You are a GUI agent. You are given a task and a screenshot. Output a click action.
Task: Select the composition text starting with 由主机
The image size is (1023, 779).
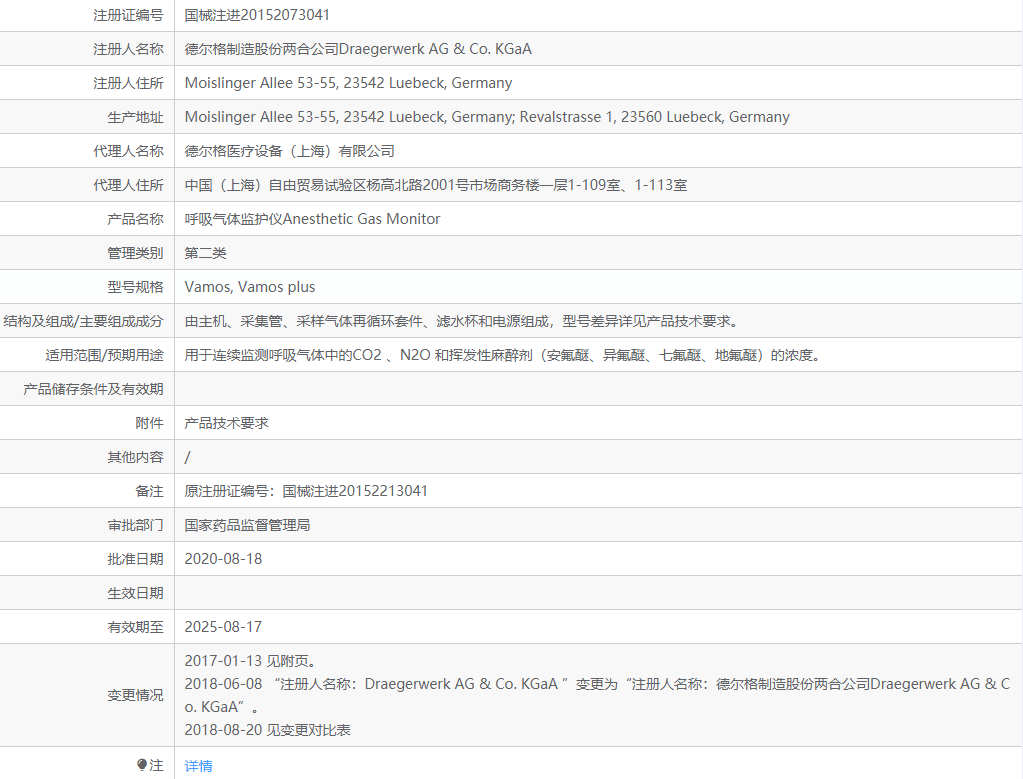point(462,320)
